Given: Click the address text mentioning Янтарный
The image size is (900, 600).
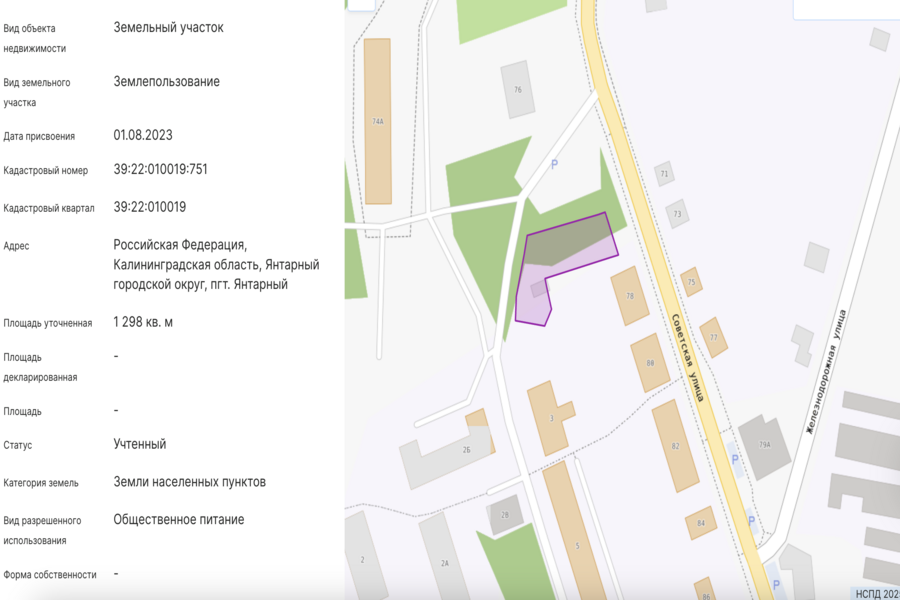Looking at the screenshot, I should (216, 265).
